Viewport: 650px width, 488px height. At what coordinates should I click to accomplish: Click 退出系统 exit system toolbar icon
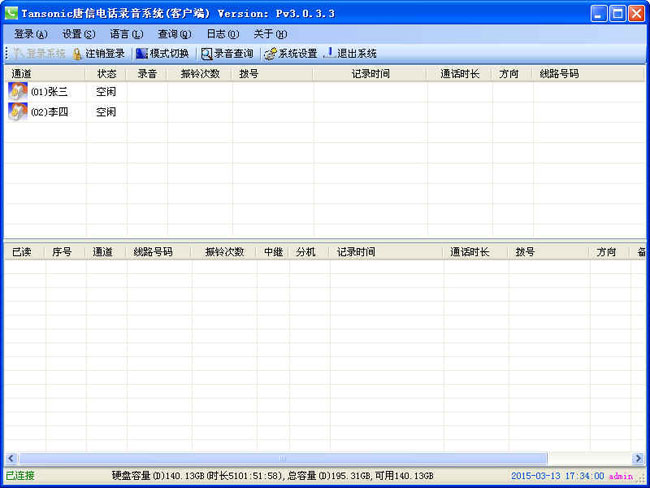(330, 53)
